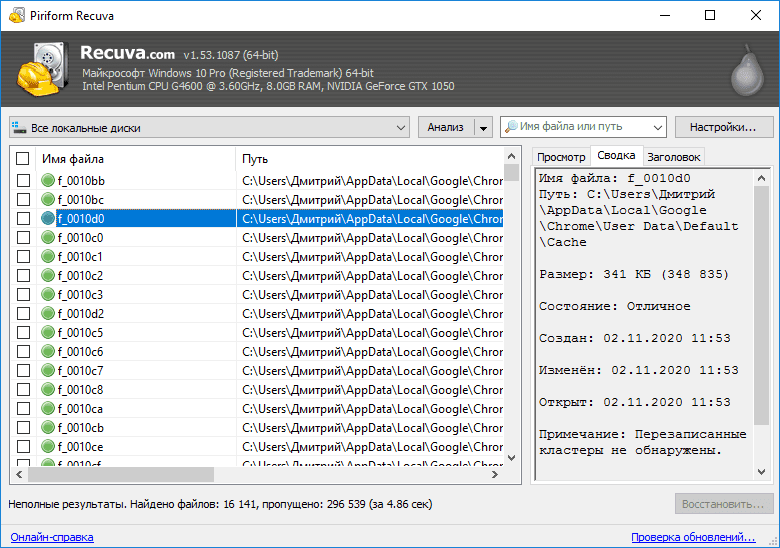This screenshot has width=780, height=548.
Task: Click green status dot of f_0010c7
Action: click(x=48, y=370)
